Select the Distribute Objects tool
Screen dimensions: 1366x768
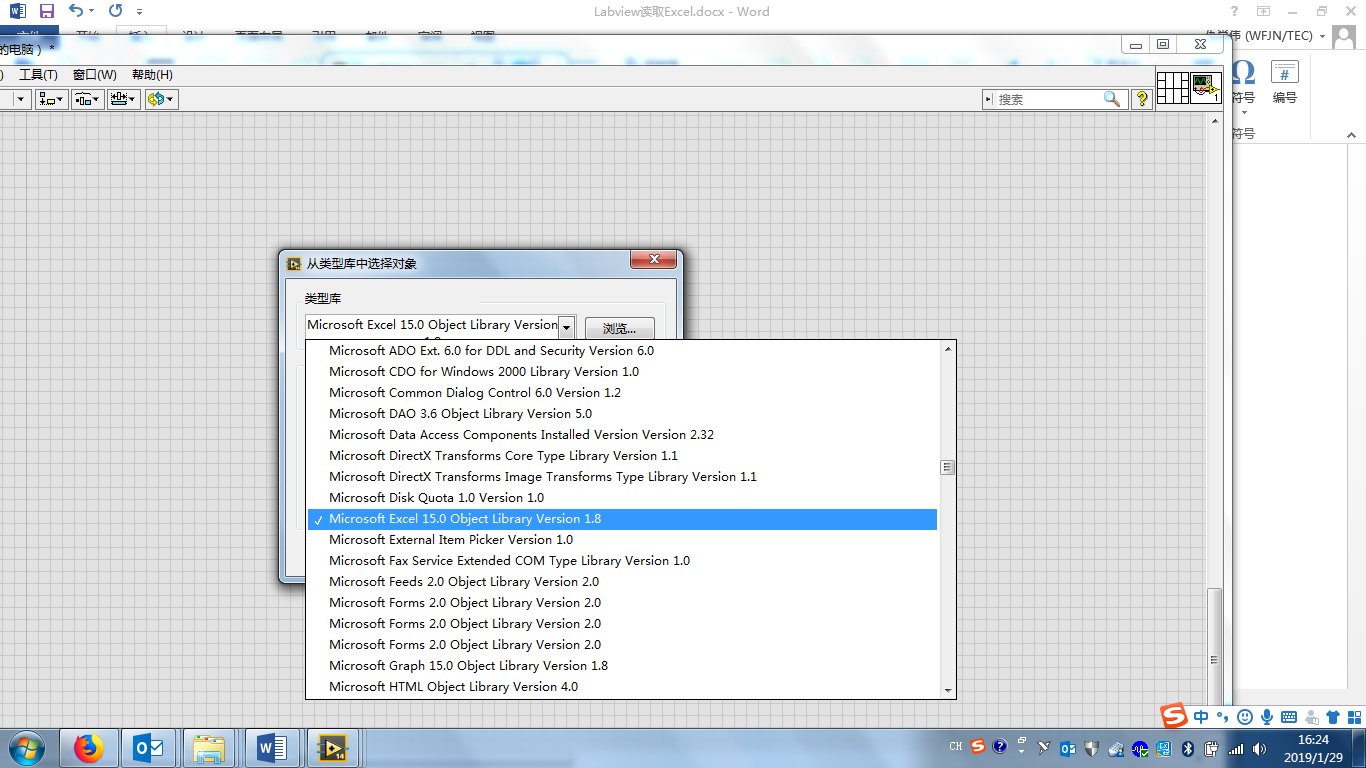pos(82,99)
